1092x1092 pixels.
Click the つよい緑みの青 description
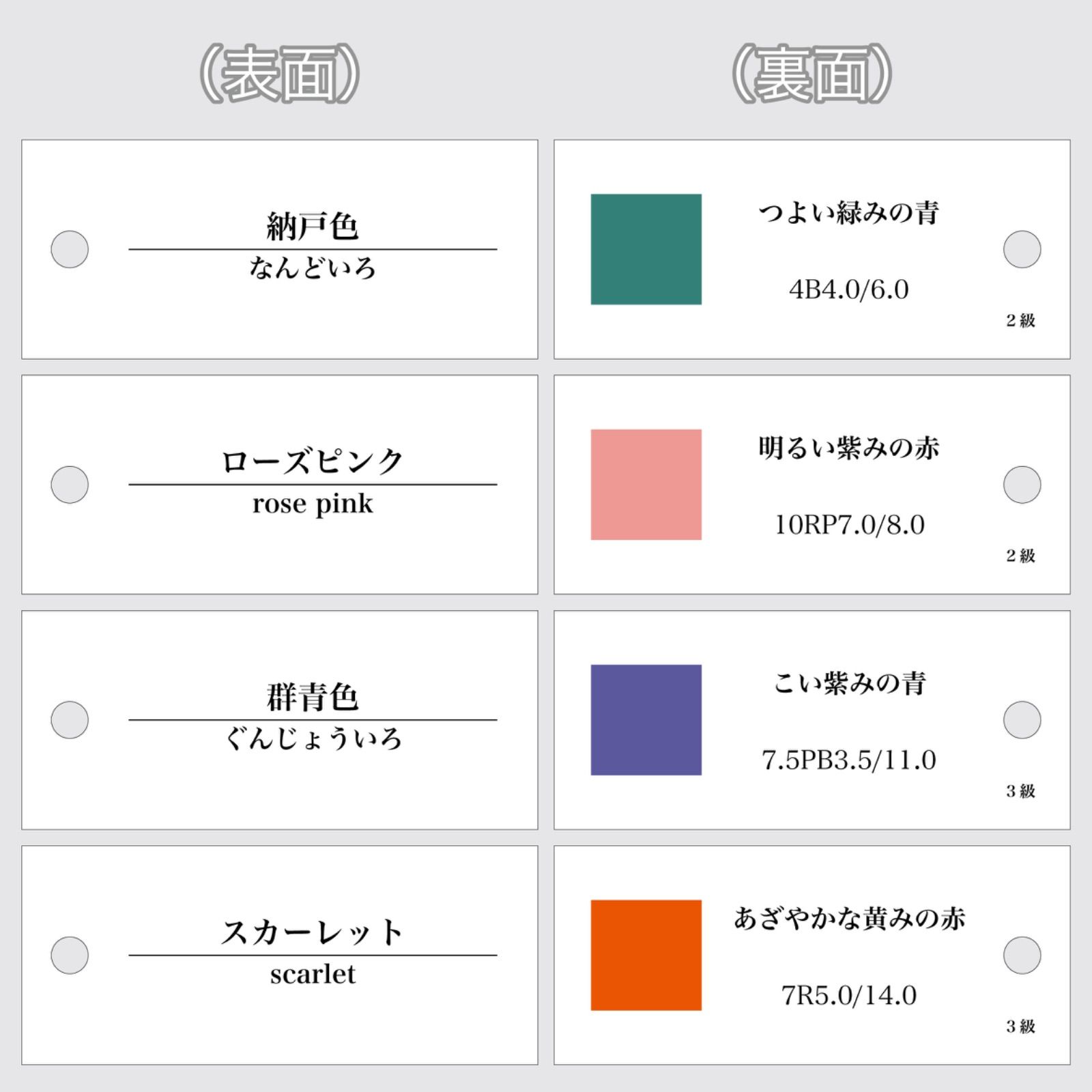(x=849, y=212)
